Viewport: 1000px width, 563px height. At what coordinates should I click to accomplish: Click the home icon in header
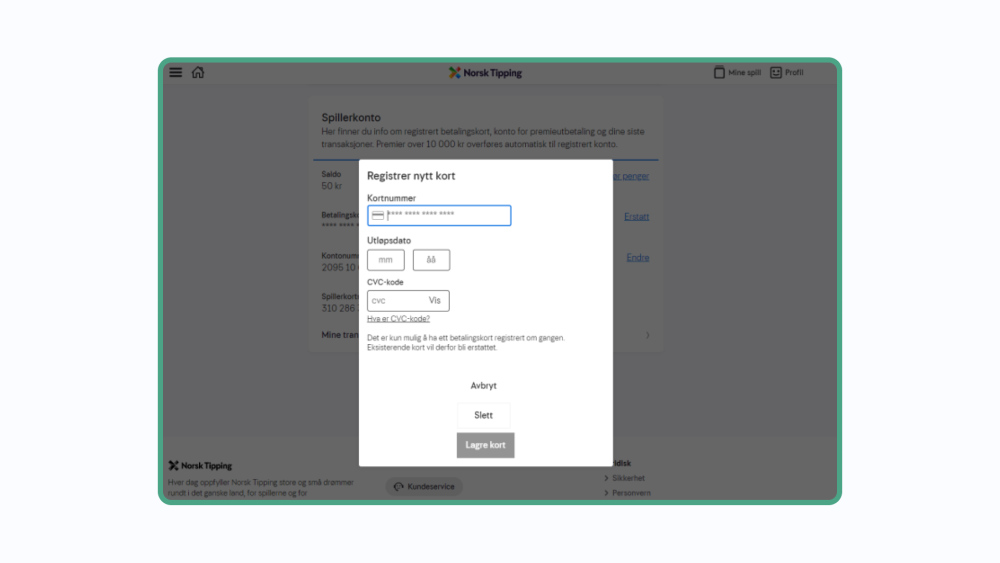[198, 73]
